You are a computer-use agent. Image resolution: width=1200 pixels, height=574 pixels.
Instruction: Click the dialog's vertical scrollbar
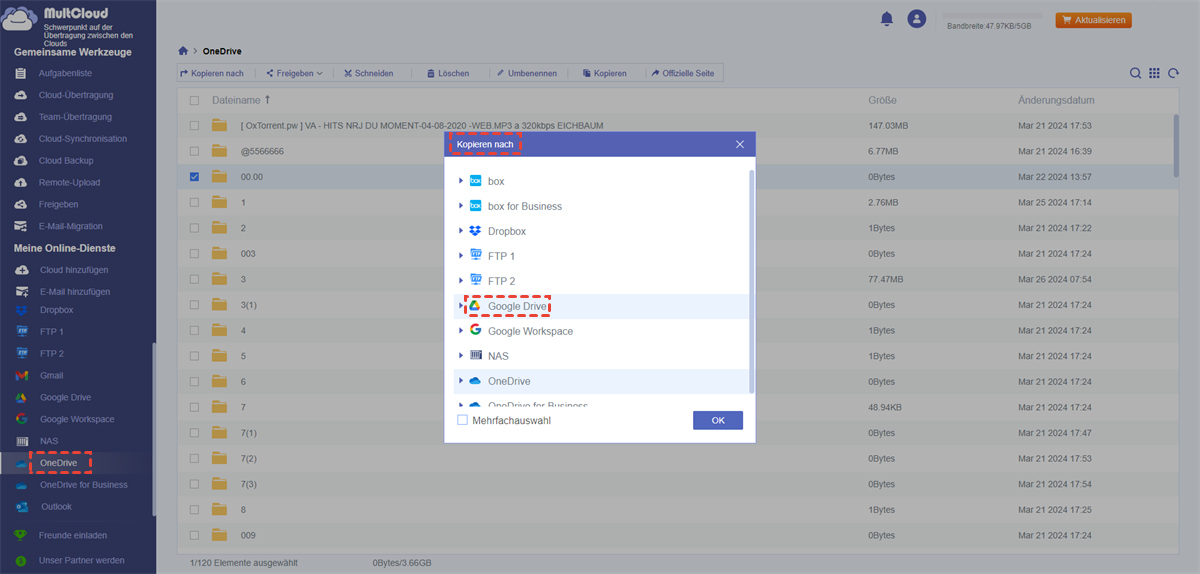click(x=752, y=280)
